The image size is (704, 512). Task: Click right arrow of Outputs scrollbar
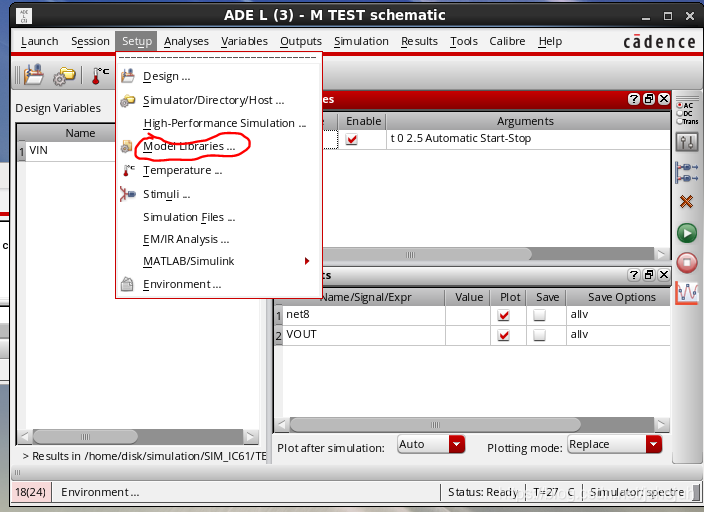(x=661, y=424)
